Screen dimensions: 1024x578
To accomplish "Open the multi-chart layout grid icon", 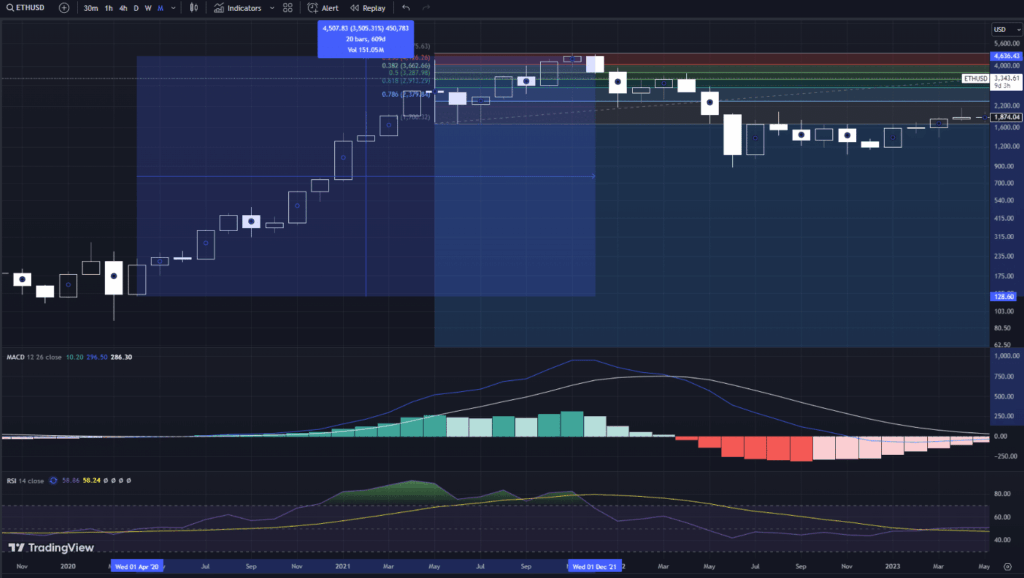I will tap(286, 9).
